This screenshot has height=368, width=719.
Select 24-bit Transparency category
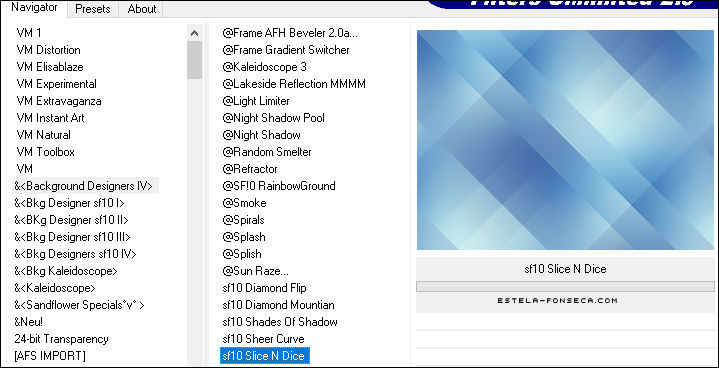coord(61,339)
